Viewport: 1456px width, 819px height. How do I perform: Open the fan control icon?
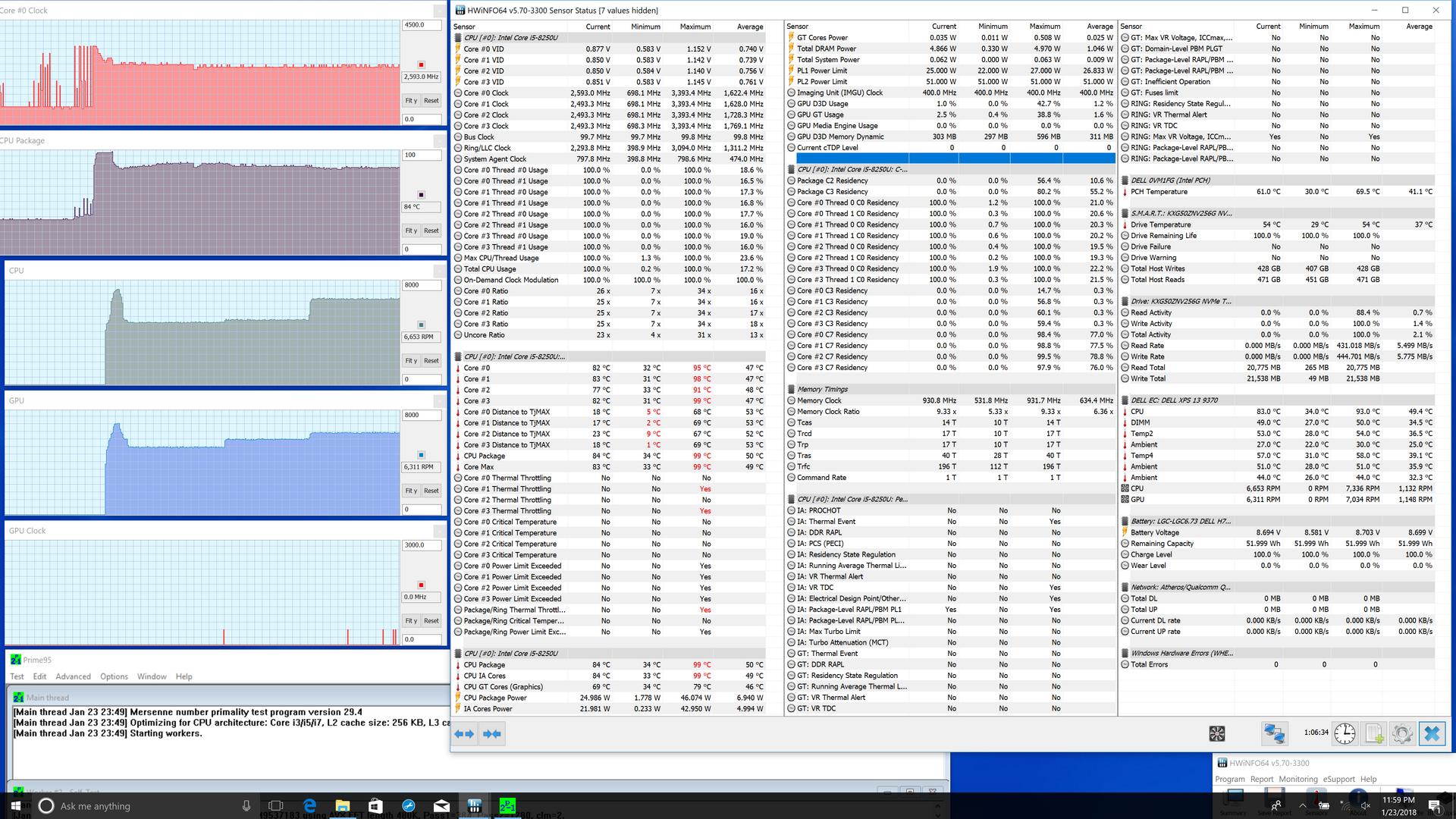tap(1217, 733)
